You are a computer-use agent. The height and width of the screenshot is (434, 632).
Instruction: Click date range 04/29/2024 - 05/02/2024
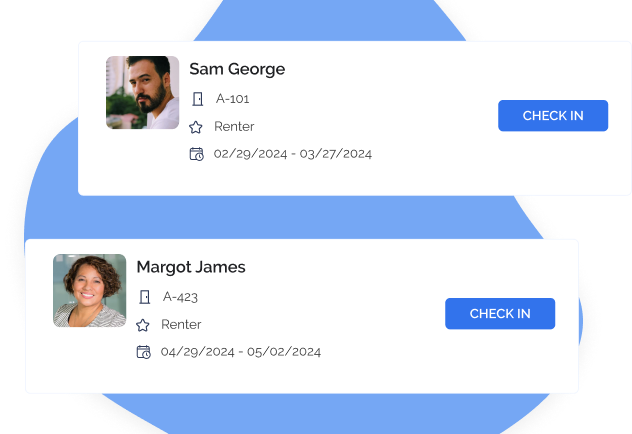(x=241, y=352)
